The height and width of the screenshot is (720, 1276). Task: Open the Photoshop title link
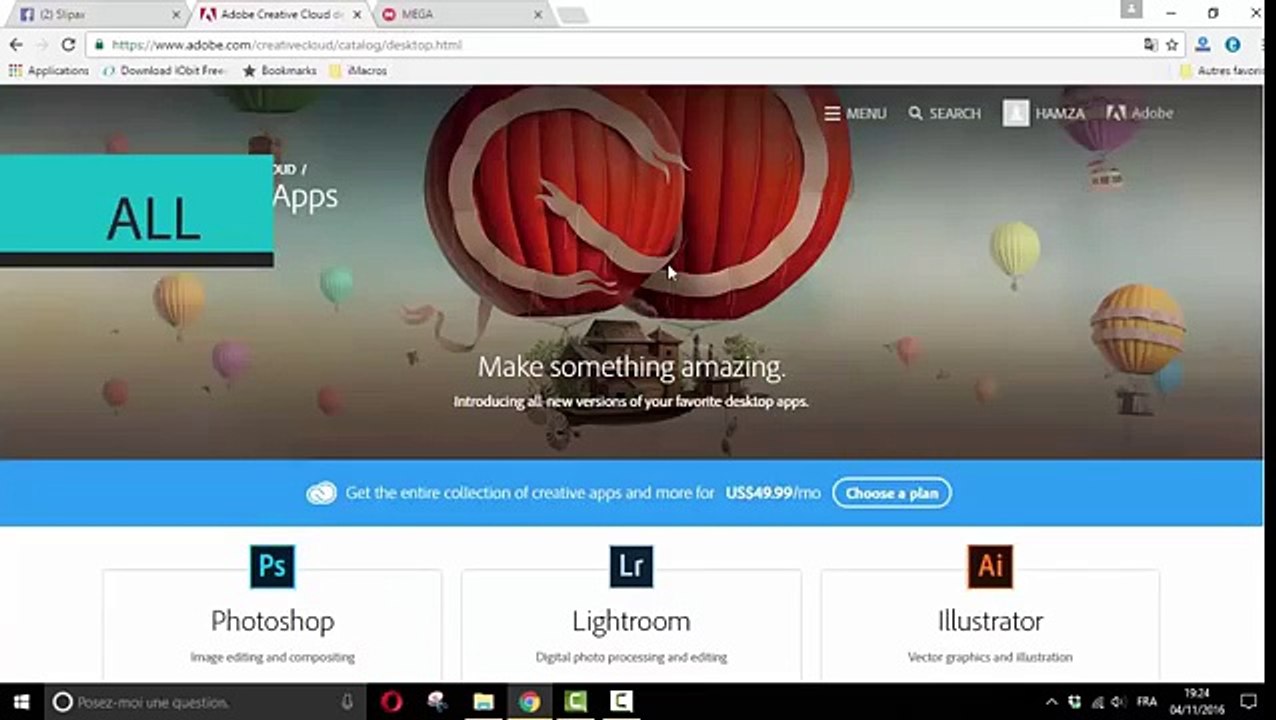click(x=272, y=621)
